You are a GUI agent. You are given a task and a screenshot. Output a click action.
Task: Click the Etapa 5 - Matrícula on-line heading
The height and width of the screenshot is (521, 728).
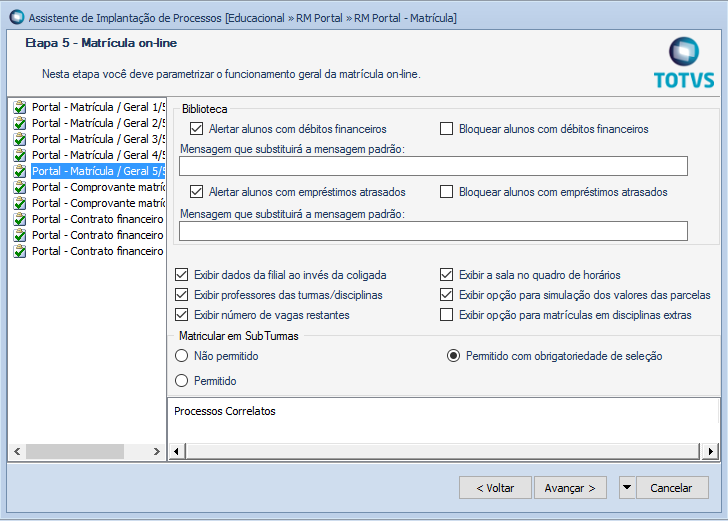click(101, 43)
